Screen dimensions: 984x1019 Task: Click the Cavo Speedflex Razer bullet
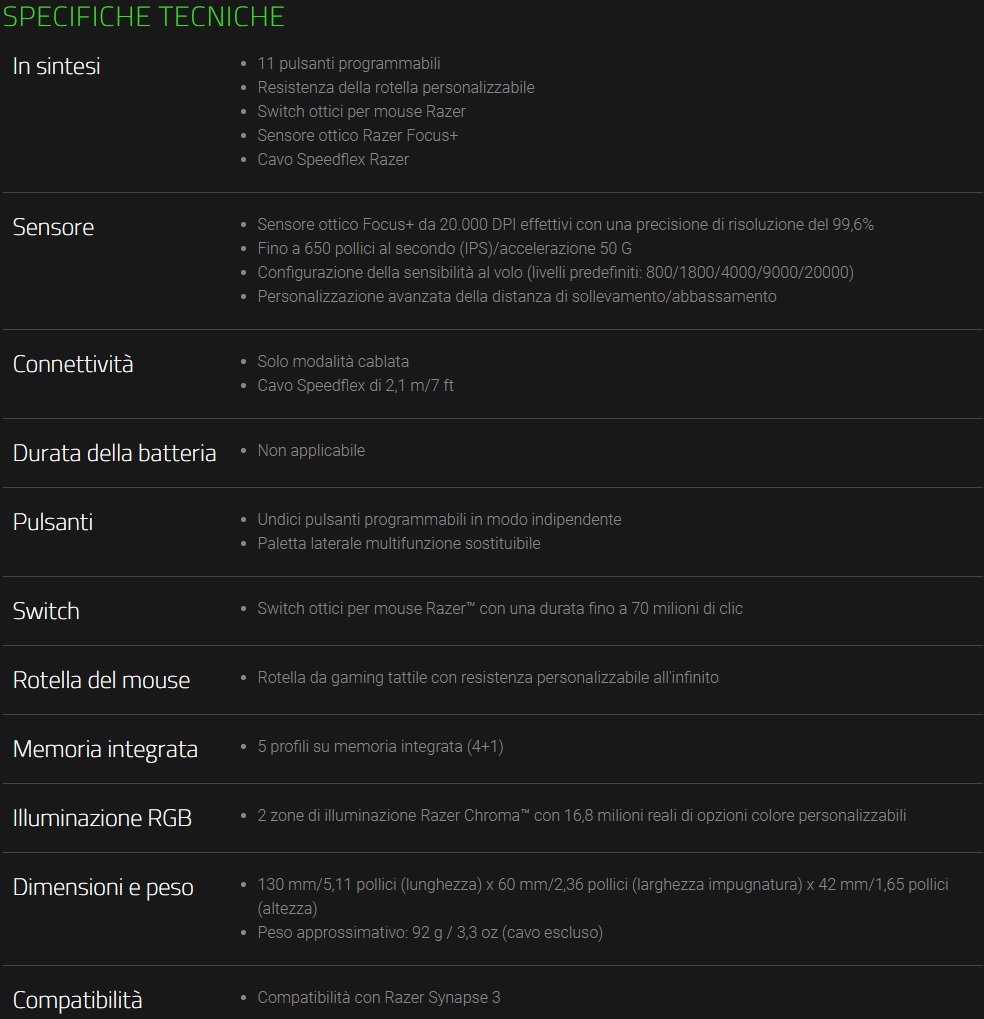[333, 159]
